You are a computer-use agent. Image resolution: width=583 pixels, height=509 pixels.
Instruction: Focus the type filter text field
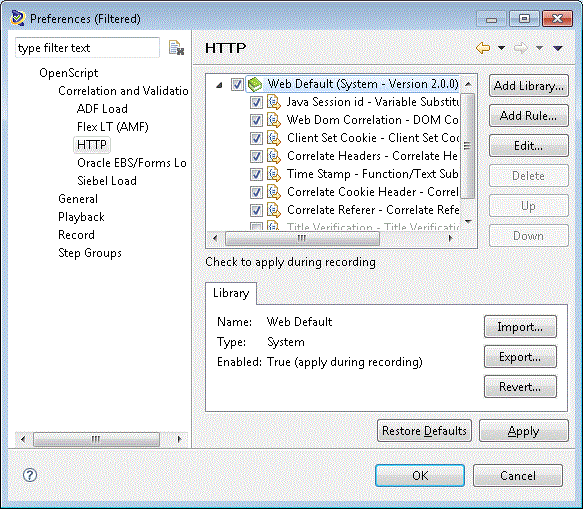click(x=87, y=48)
